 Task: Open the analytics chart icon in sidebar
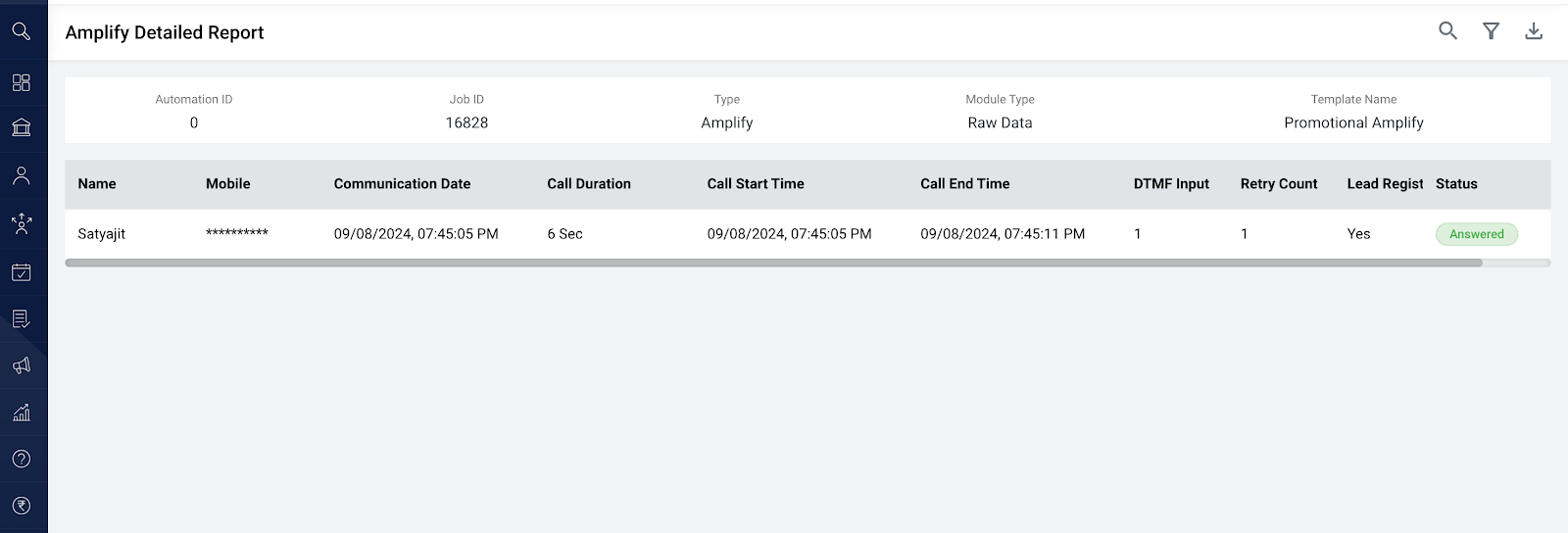[22, 412]
